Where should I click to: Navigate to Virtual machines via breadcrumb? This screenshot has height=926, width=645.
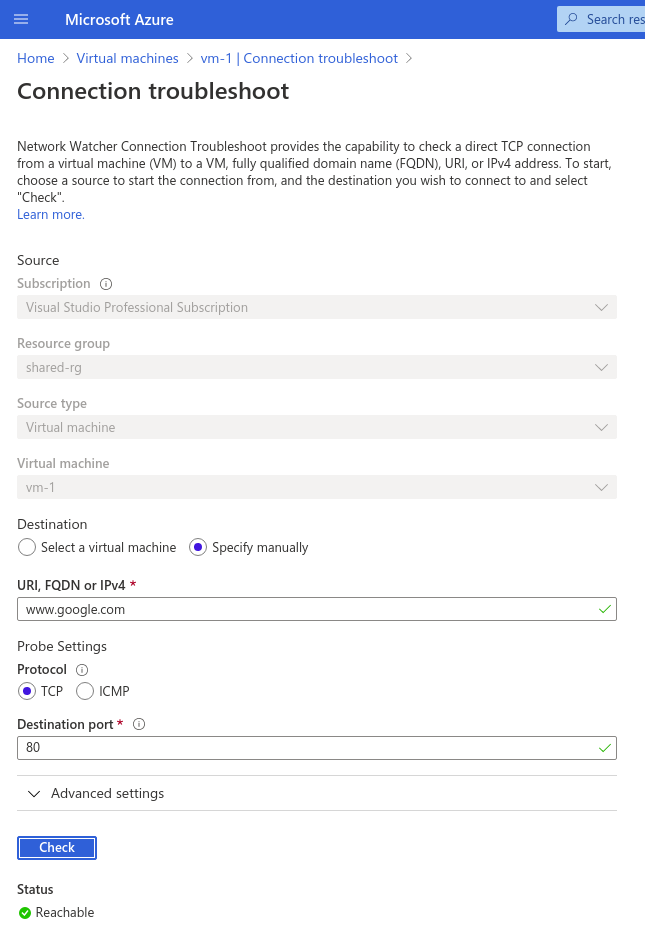[127, 58]
